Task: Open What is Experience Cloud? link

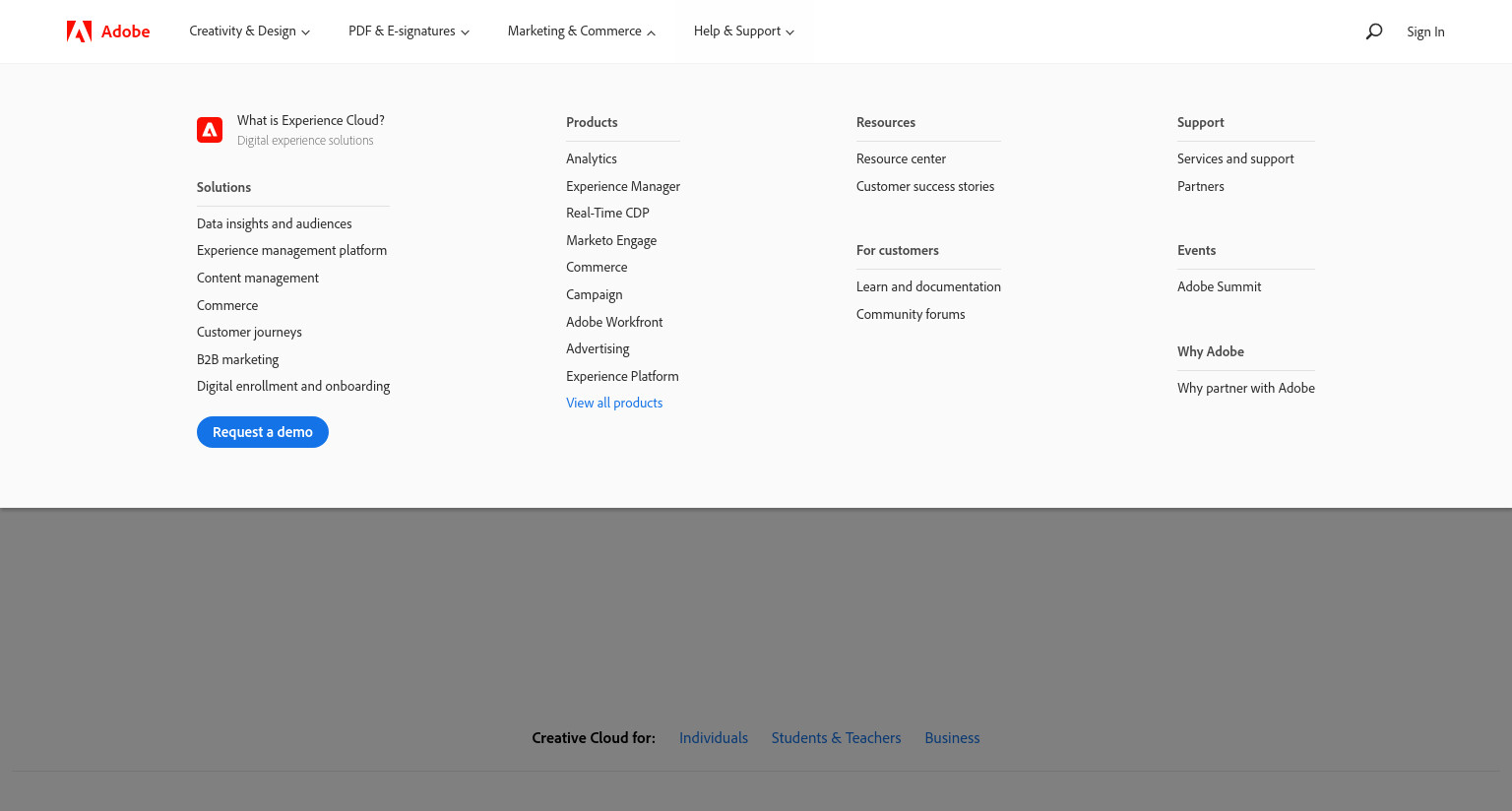Action: coord(311,120)
